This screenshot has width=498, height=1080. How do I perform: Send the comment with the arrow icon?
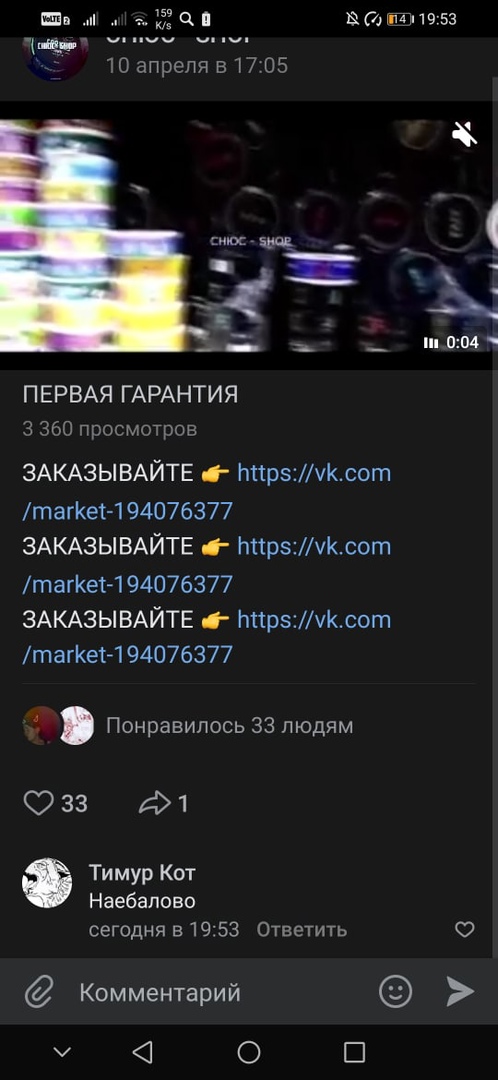(x=459, y=992)
